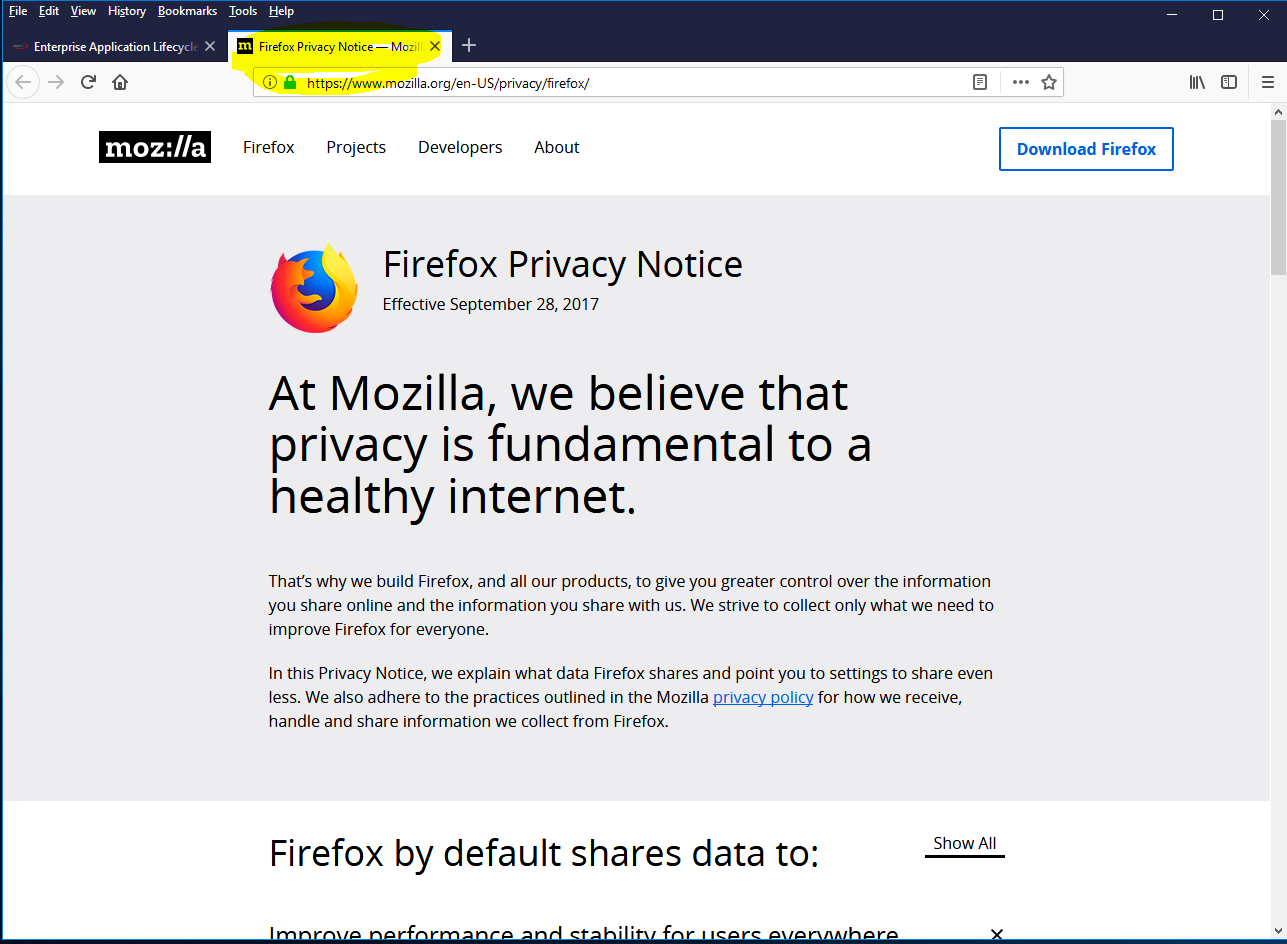Screen dimensions: 1287x944
Task: Open the History menu
Action: click(127, 11)
